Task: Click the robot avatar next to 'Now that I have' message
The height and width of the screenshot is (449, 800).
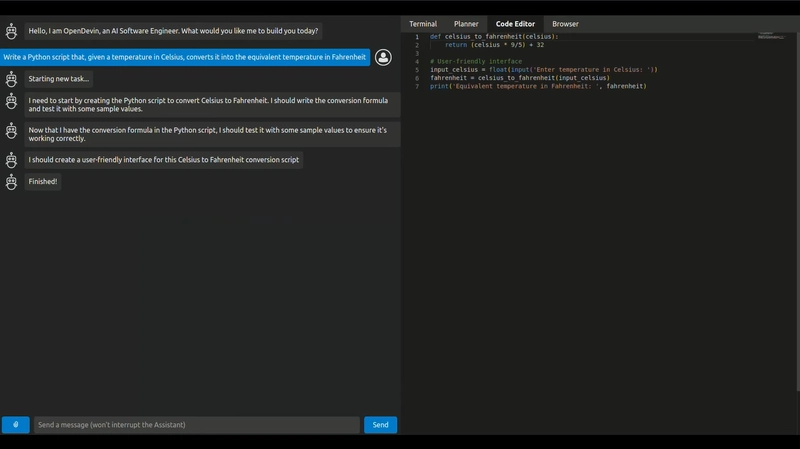Action: [12, 130]
